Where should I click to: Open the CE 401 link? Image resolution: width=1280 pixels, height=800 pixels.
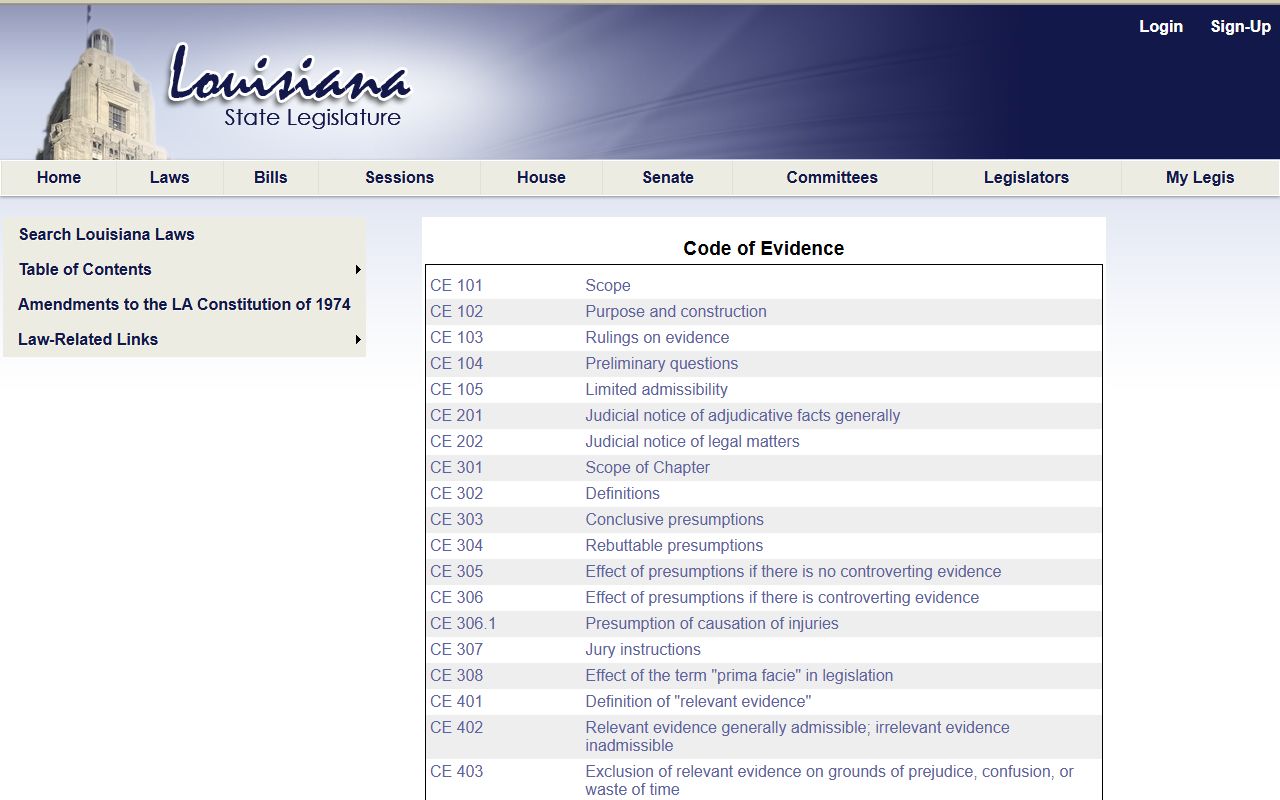point(456,702)
